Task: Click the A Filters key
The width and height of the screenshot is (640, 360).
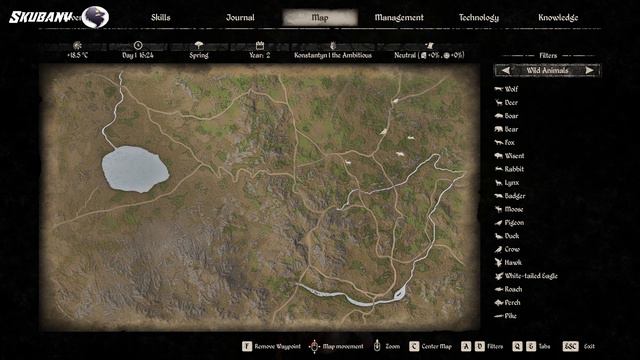Action: pyautogui.click(x=466, y=346)
